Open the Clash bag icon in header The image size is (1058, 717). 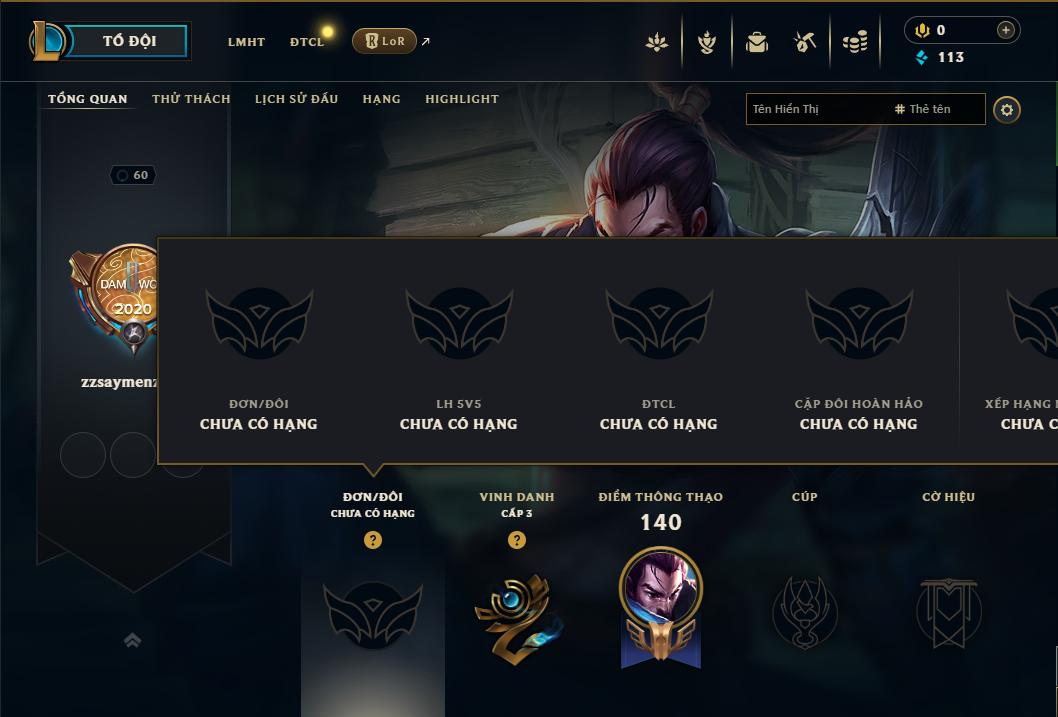756,42
